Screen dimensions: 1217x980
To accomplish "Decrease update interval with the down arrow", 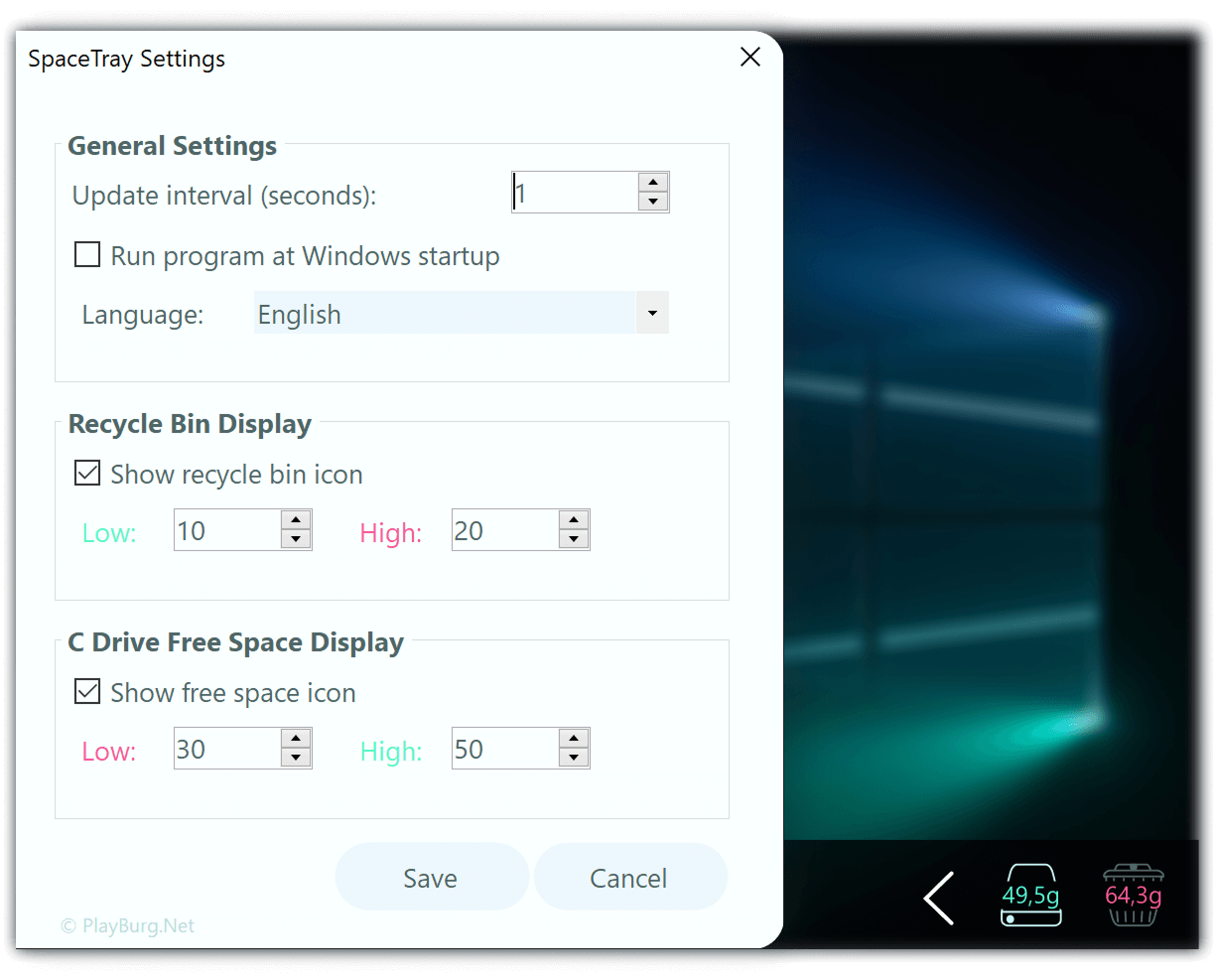I will (x=653, y=200).
